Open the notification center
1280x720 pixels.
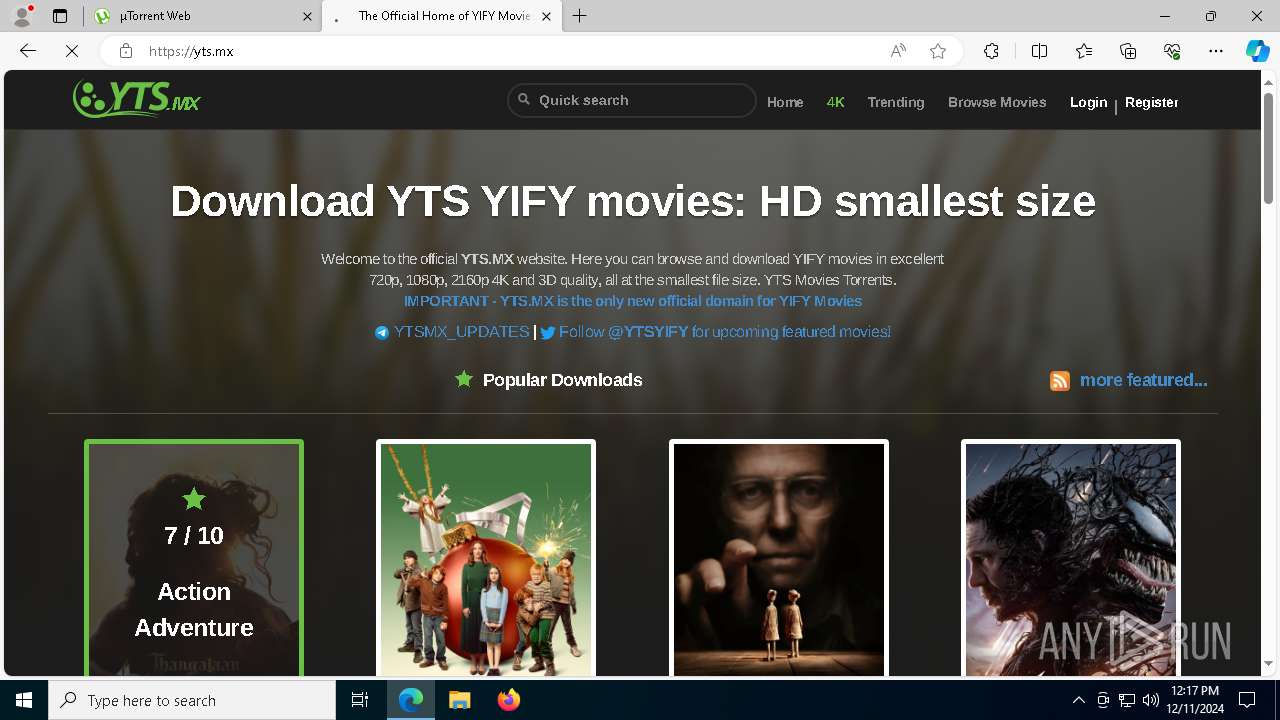pyautogui.click(x=1247, y=700)
